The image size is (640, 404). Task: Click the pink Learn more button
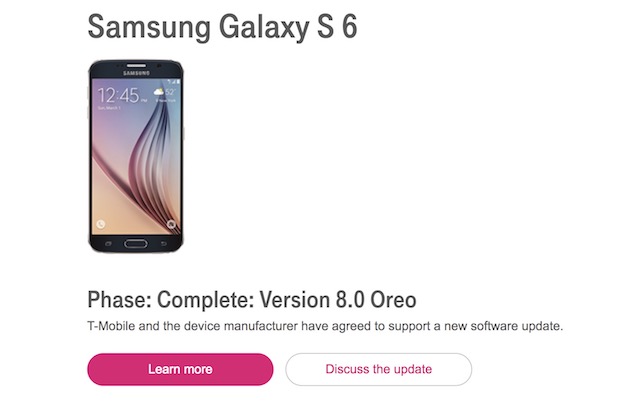pos(180,369)
